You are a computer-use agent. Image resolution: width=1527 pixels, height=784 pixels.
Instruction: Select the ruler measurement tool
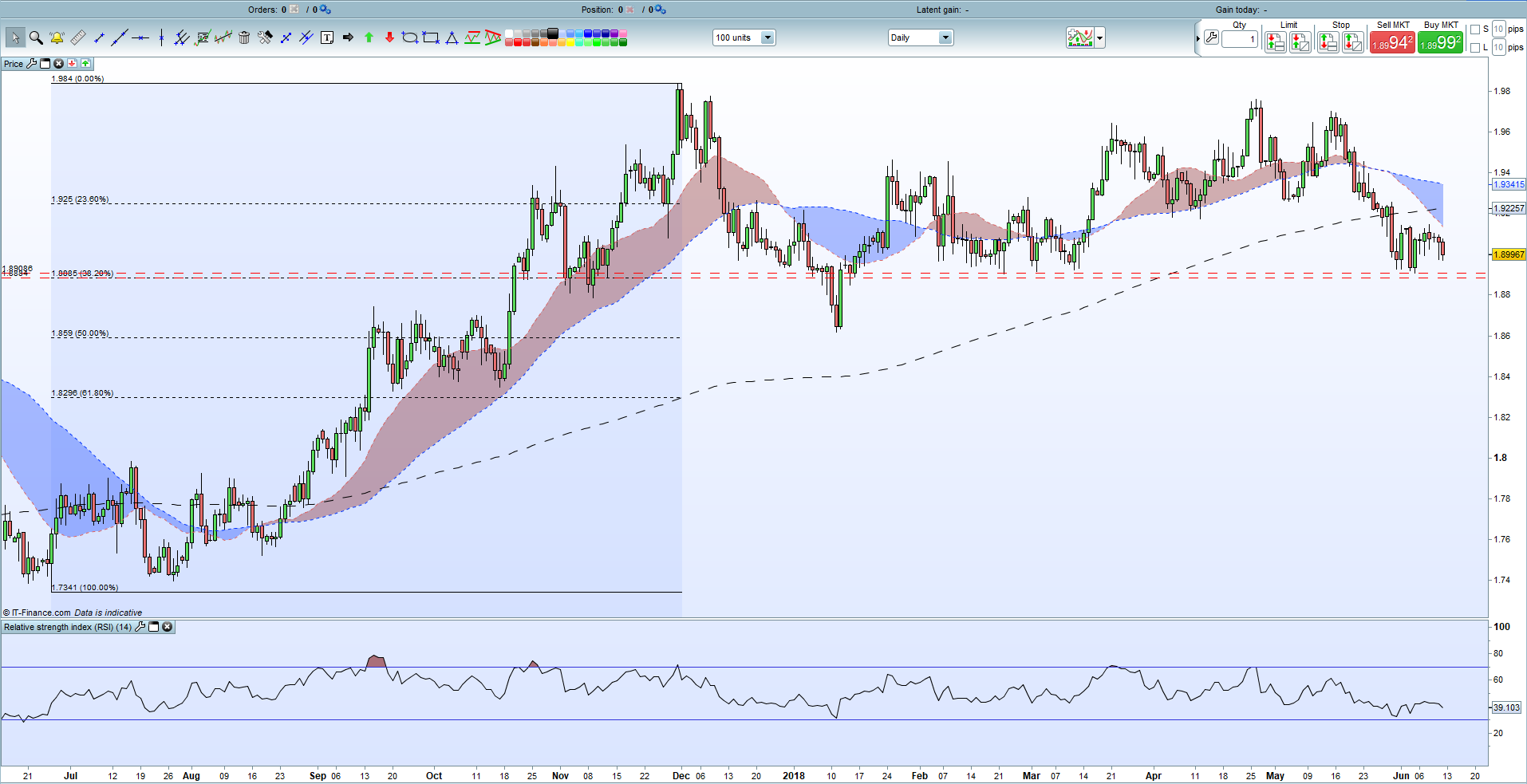pyautogui.click(x=78, y=37)
